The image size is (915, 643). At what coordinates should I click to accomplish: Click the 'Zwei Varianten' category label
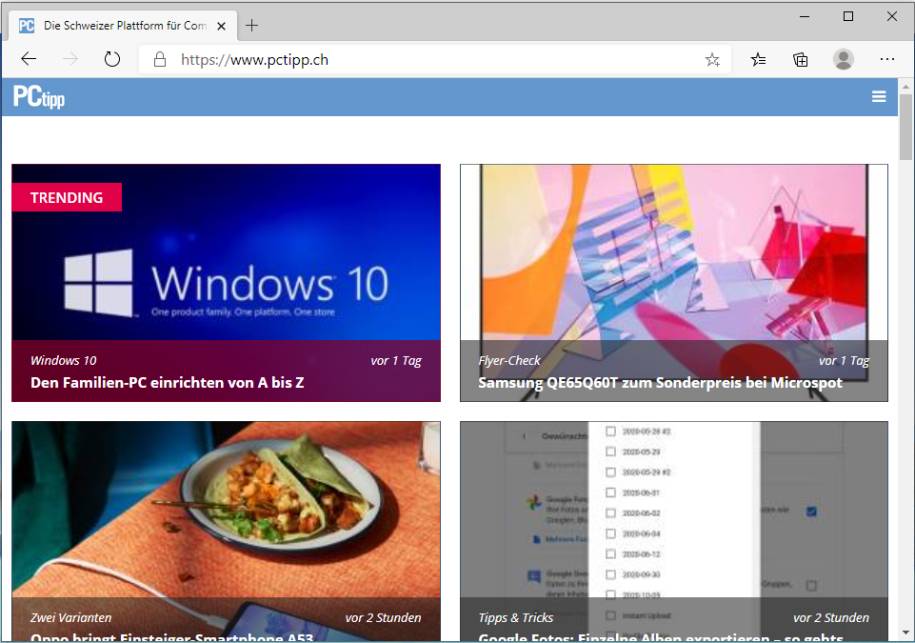tap(71, 617)
